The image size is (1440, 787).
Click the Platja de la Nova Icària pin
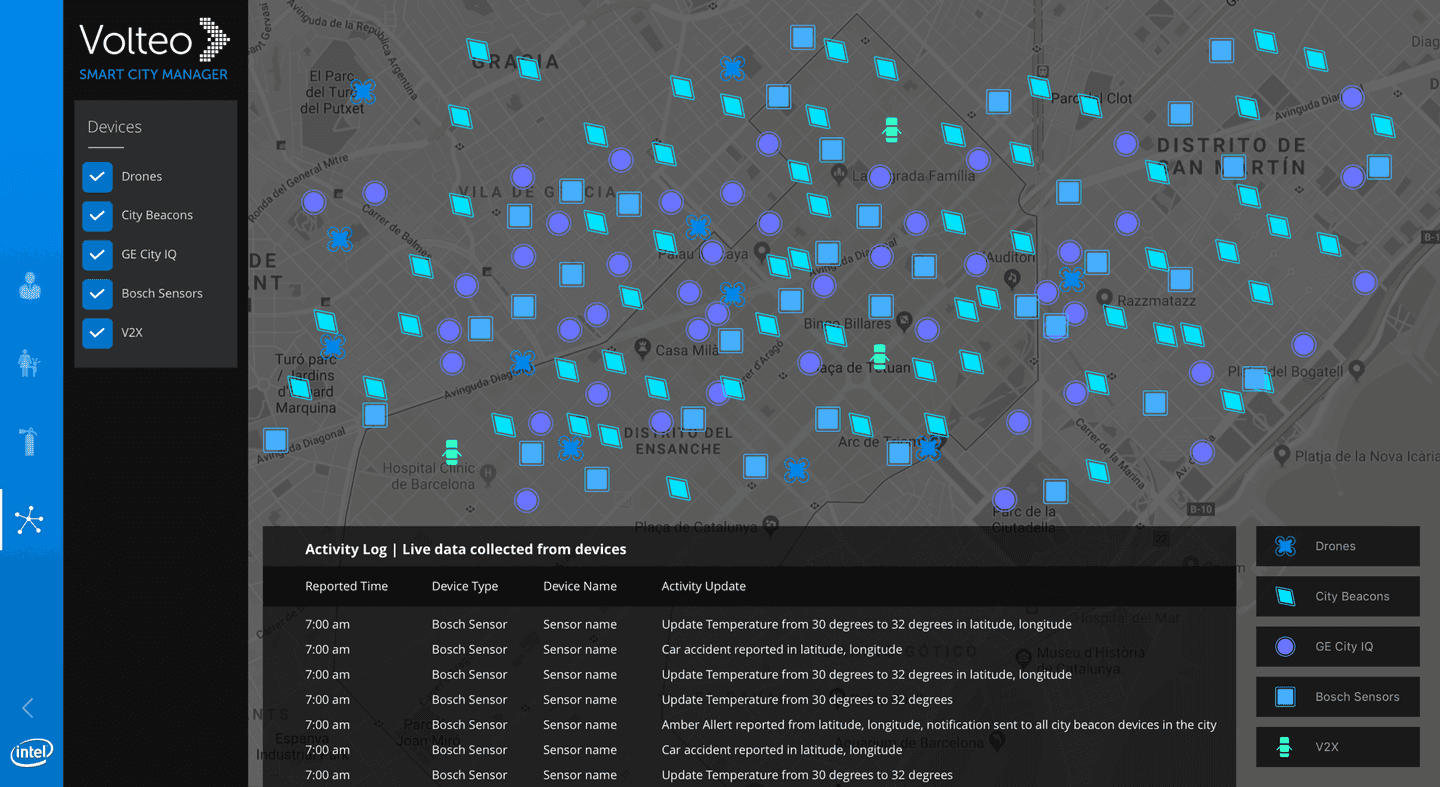pos(1282,456)
